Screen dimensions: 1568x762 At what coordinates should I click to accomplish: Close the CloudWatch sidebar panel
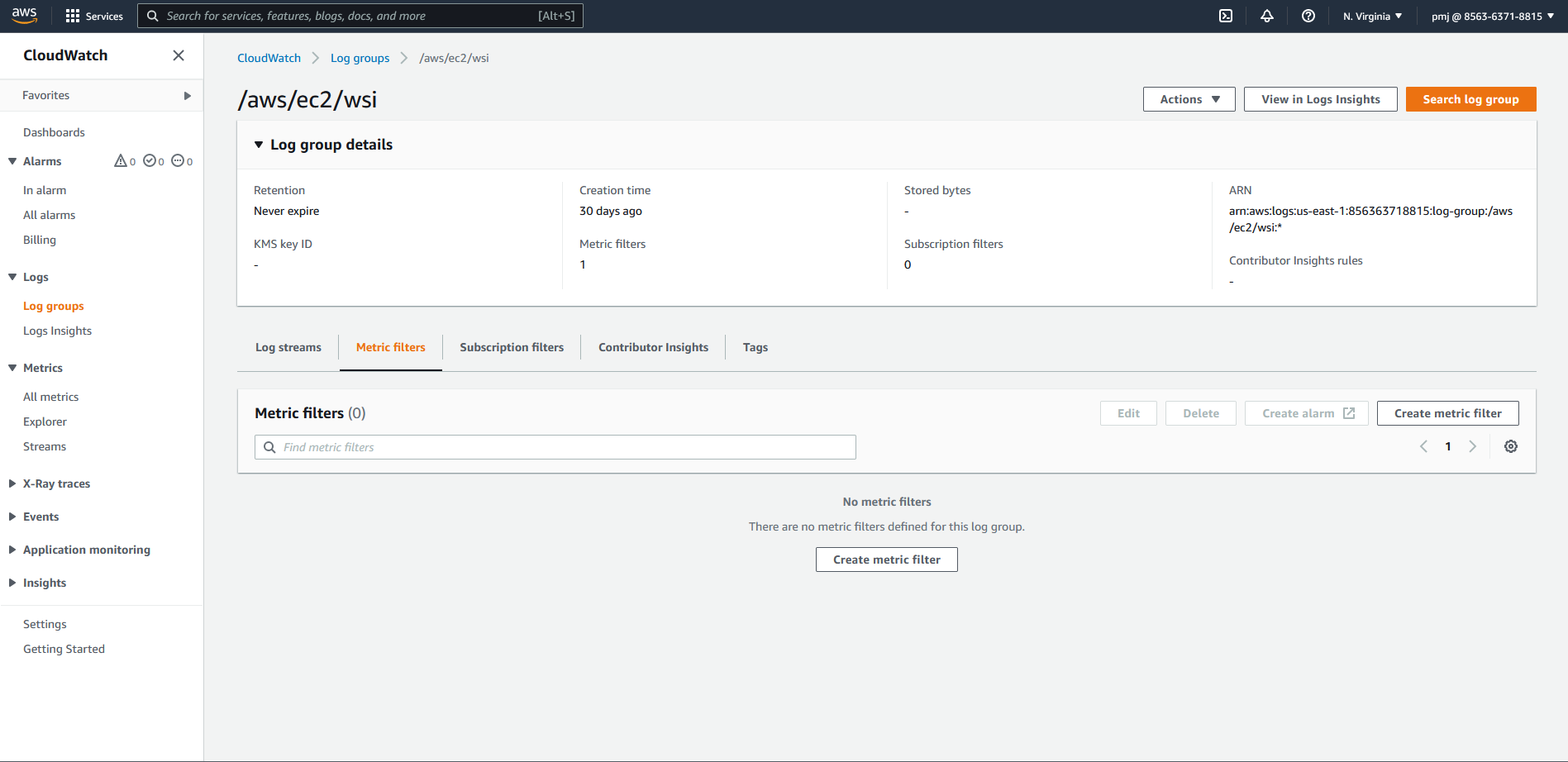tap(179, 55)
